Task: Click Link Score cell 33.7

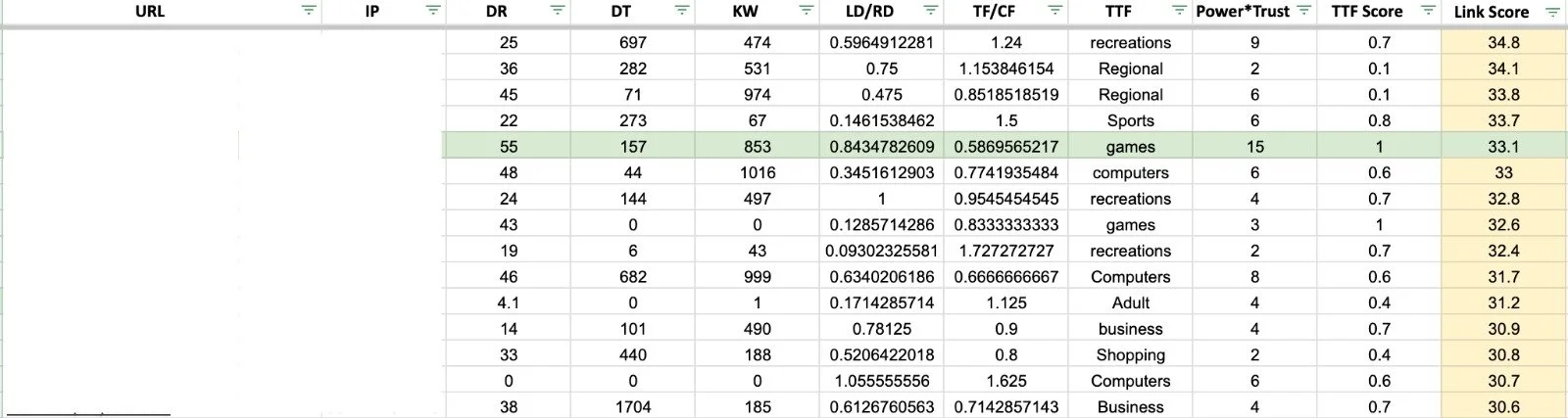Action: click(1503, 120)
